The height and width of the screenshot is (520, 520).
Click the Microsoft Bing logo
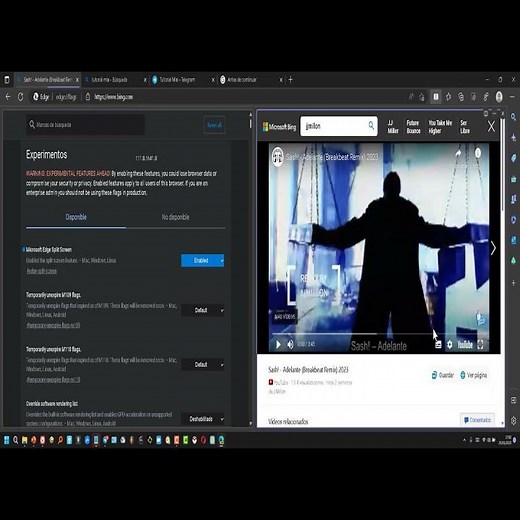[279, 127]
